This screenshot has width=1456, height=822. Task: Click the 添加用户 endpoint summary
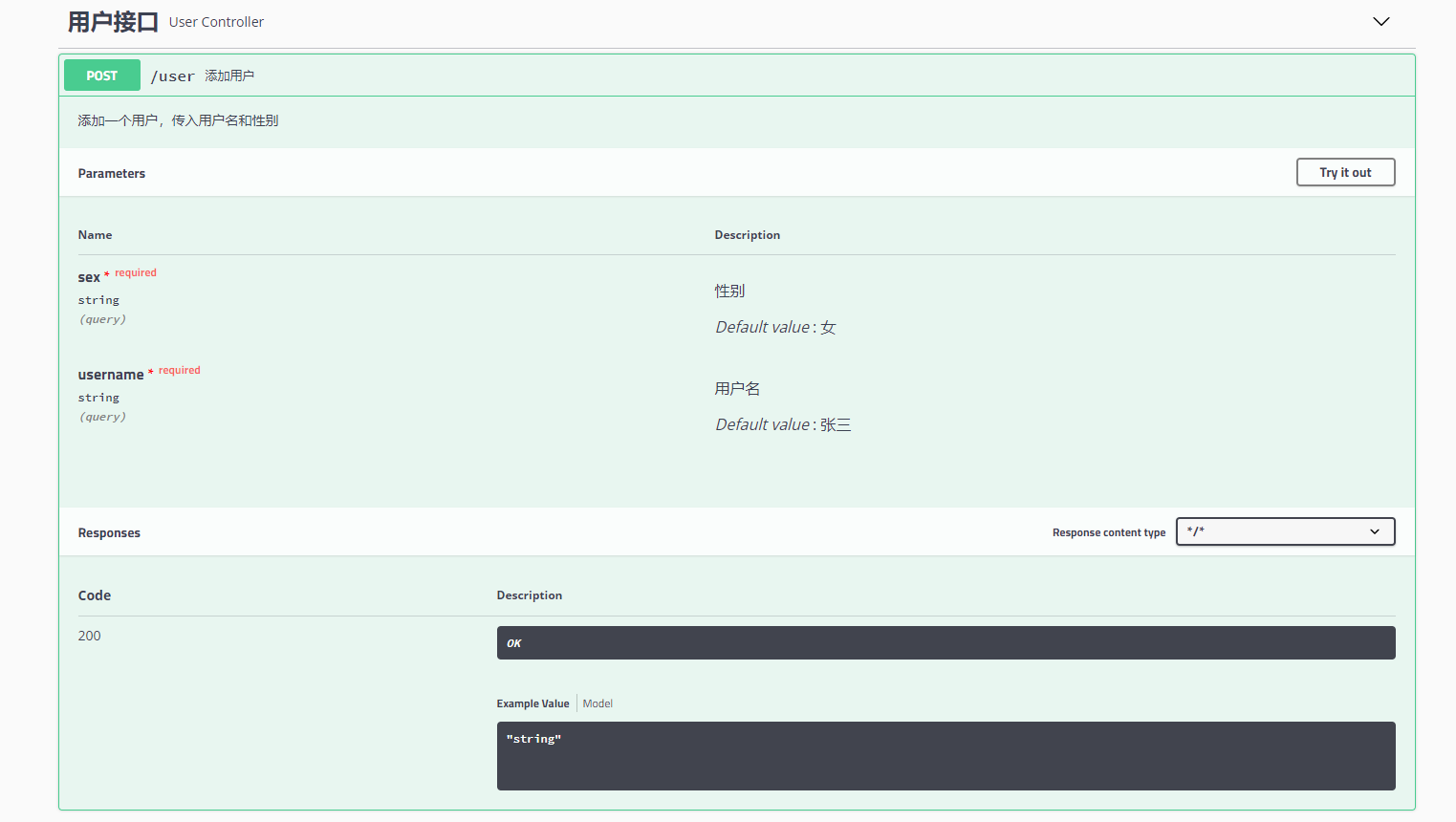[229, 76]
